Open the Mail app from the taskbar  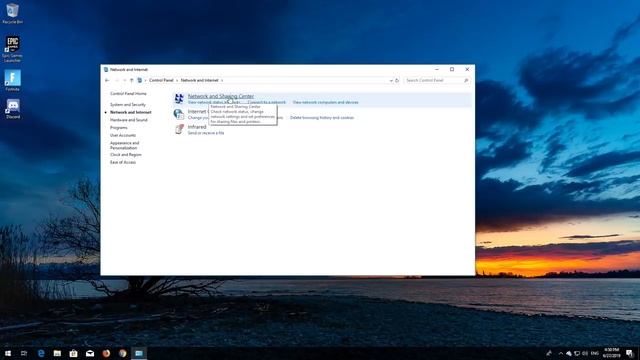click(90, 353)
